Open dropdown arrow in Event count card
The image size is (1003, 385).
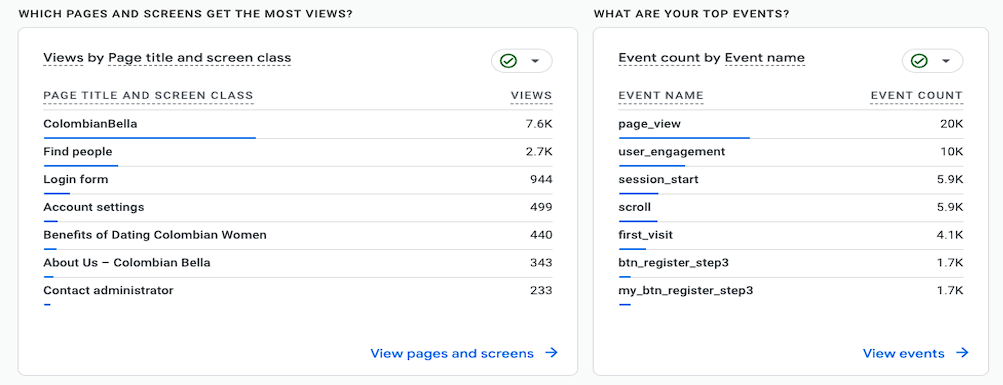click(946, 61)
